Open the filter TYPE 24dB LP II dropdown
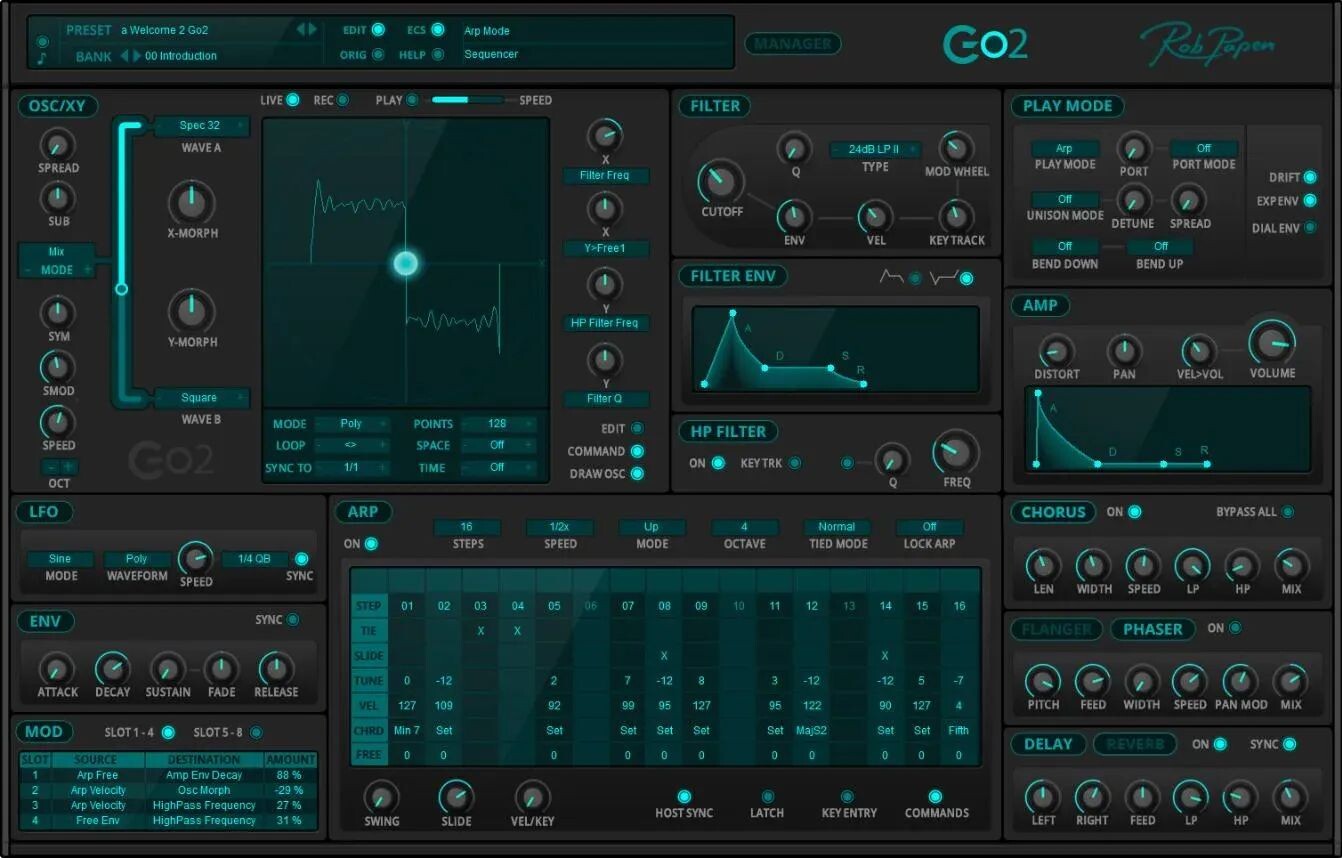 (x=874, y=150)
